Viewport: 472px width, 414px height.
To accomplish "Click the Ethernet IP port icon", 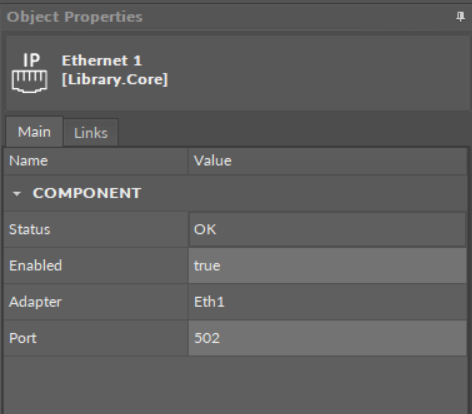I will point(29,73).
